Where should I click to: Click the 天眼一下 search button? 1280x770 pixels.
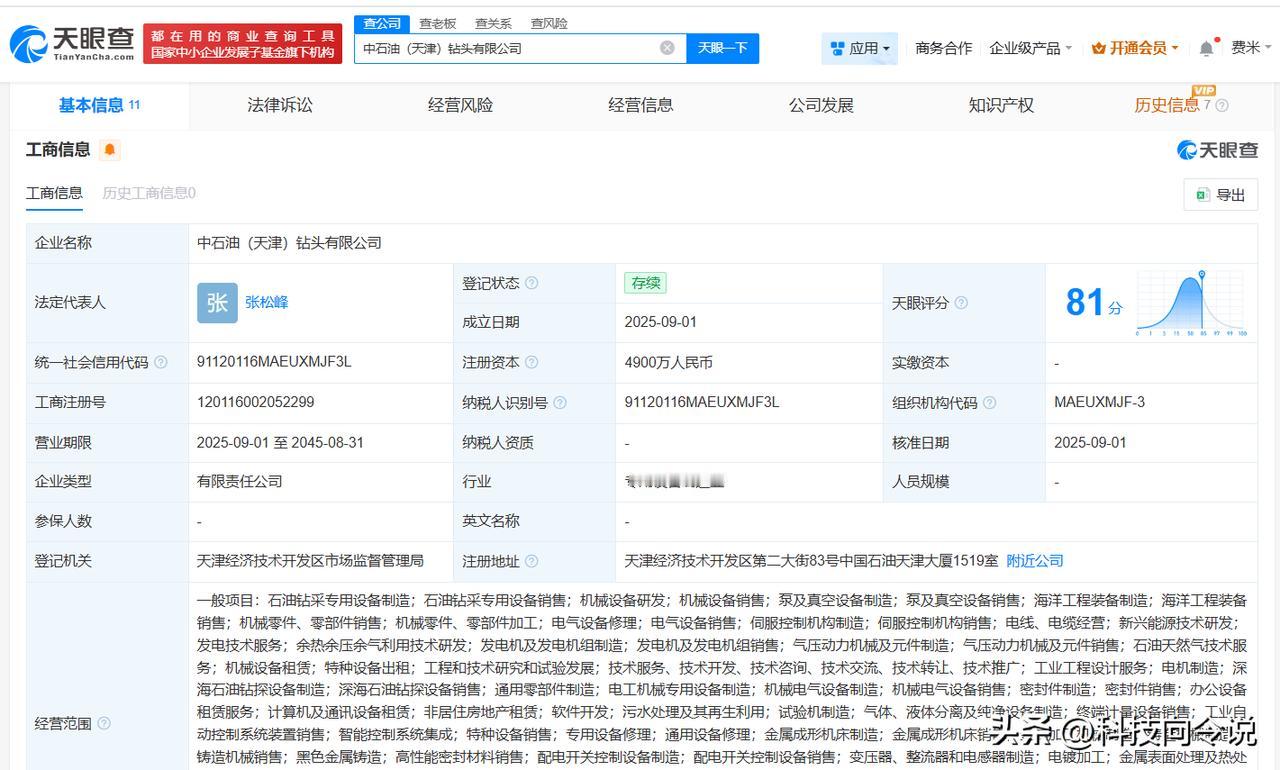coord(722,48)
